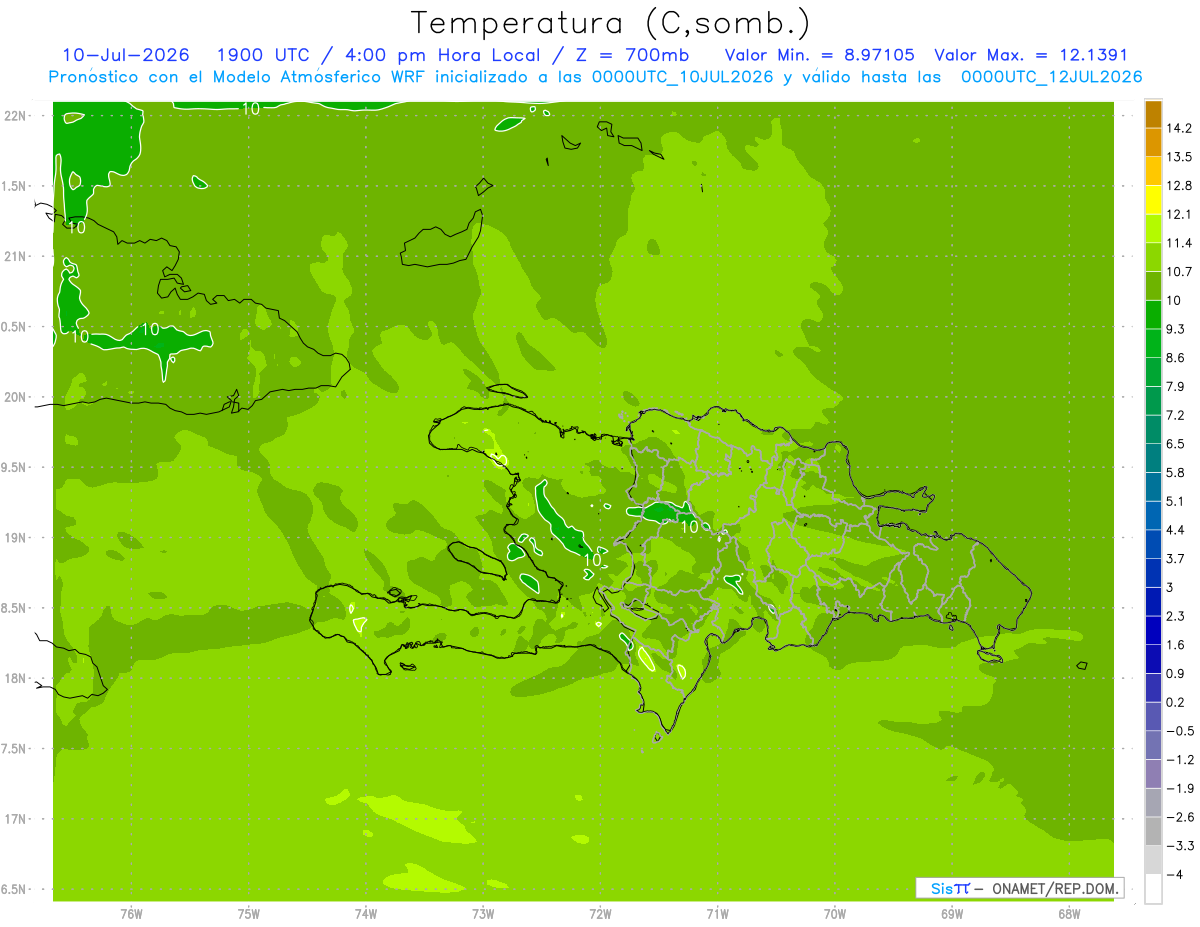
Task: Pick the light green swatch between 10.7 and 11.4
Action: [x=1153, y=258]
